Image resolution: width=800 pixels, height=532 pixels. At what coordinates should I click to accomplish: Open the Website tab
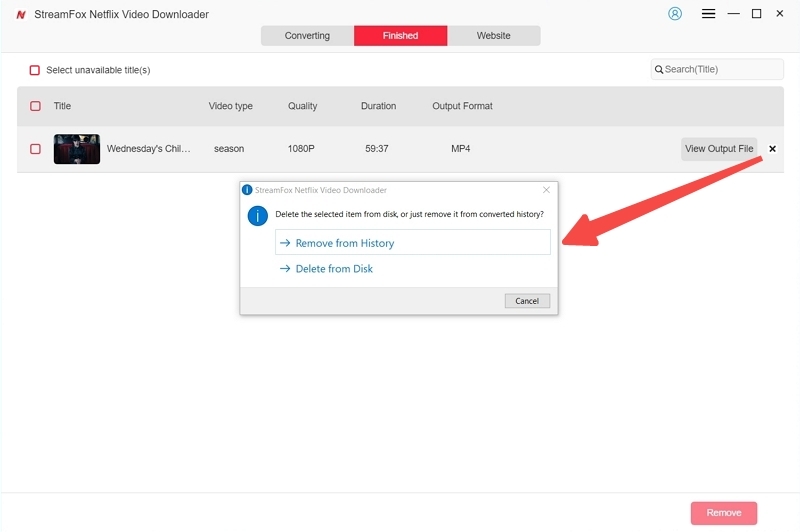coord(493,36)
